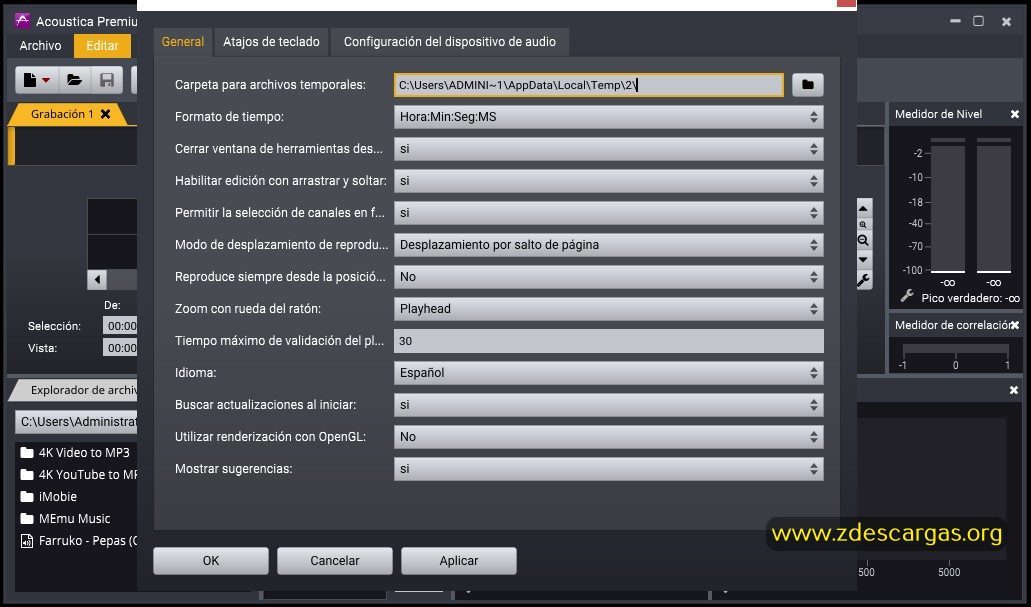Close the preferences dialog with red X
Screen dimensions: 1031x607
[846, 3]
